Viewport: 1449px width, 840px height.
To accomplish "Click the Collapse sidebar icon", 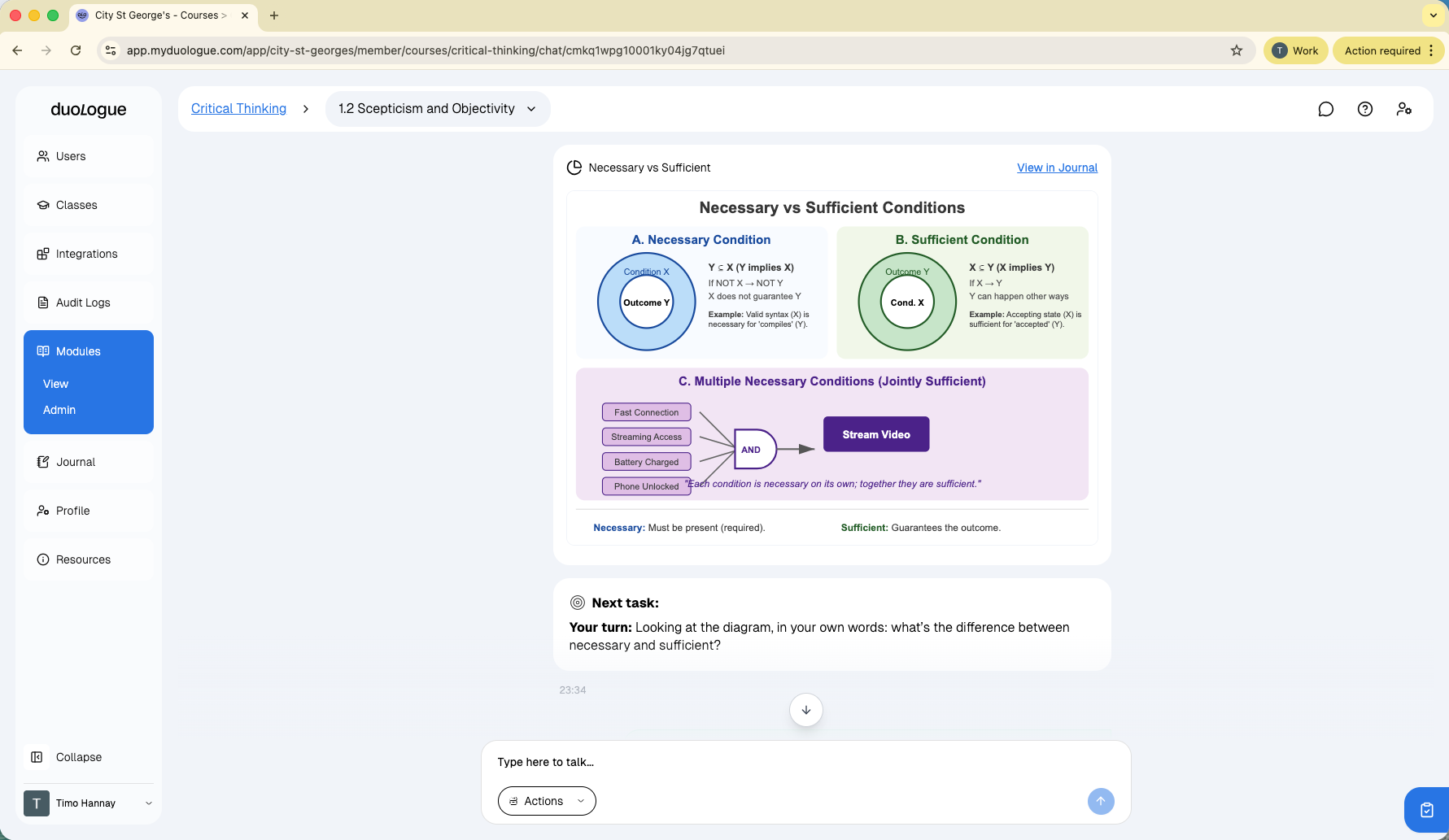I will 37,757.
